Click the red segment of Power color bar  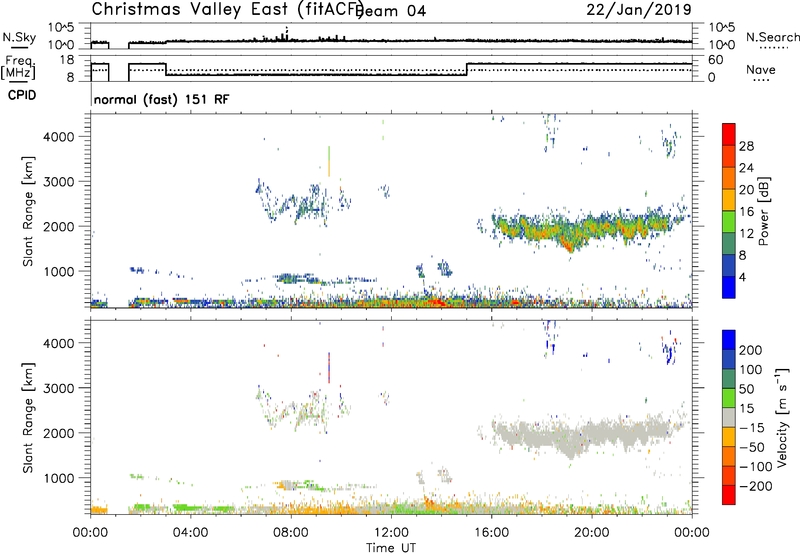click(729, 134)
